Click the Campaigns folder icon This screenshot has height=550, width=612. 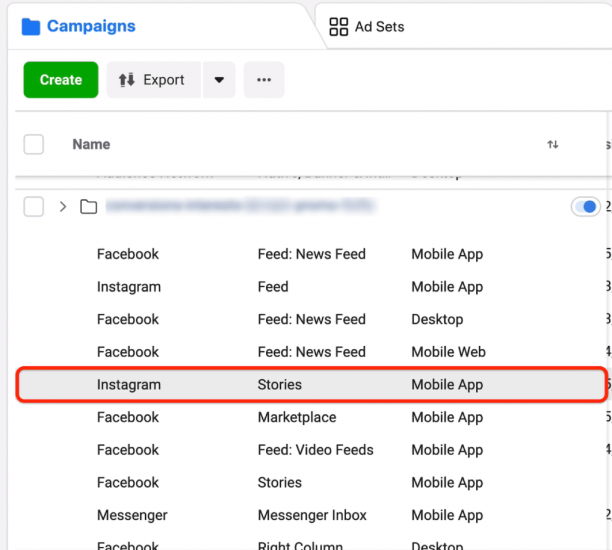coord(32,26)
